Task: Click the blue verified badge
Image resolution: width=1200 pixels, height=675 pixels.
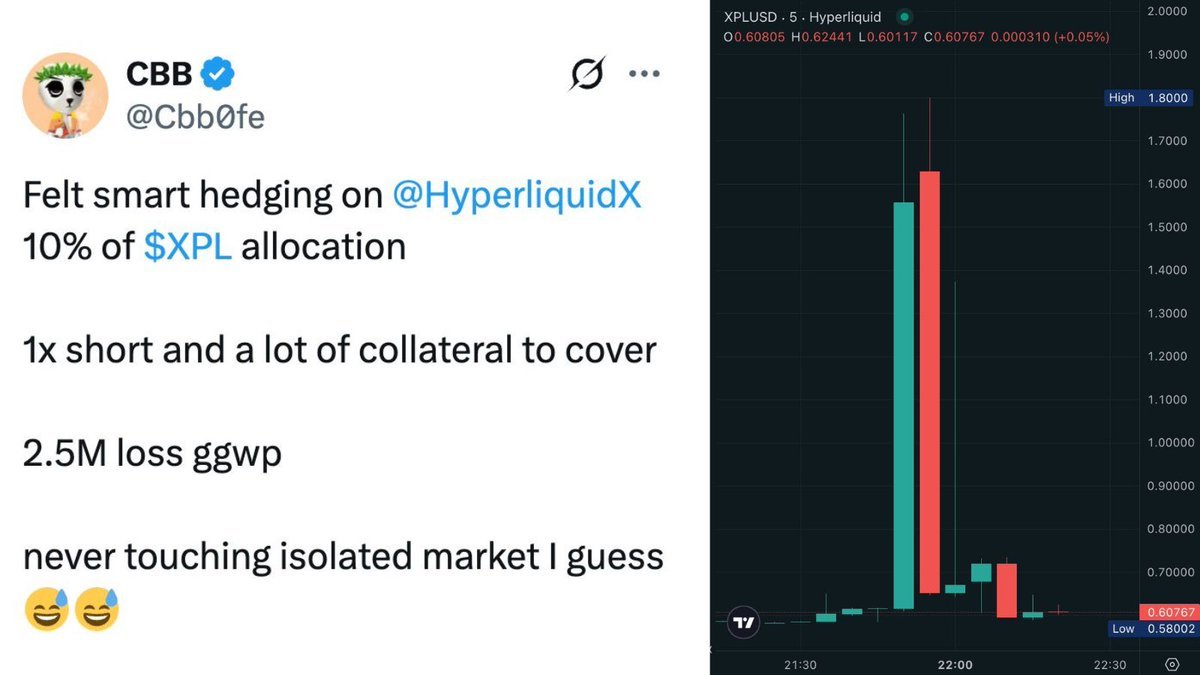Action: [x=219, y=75]
